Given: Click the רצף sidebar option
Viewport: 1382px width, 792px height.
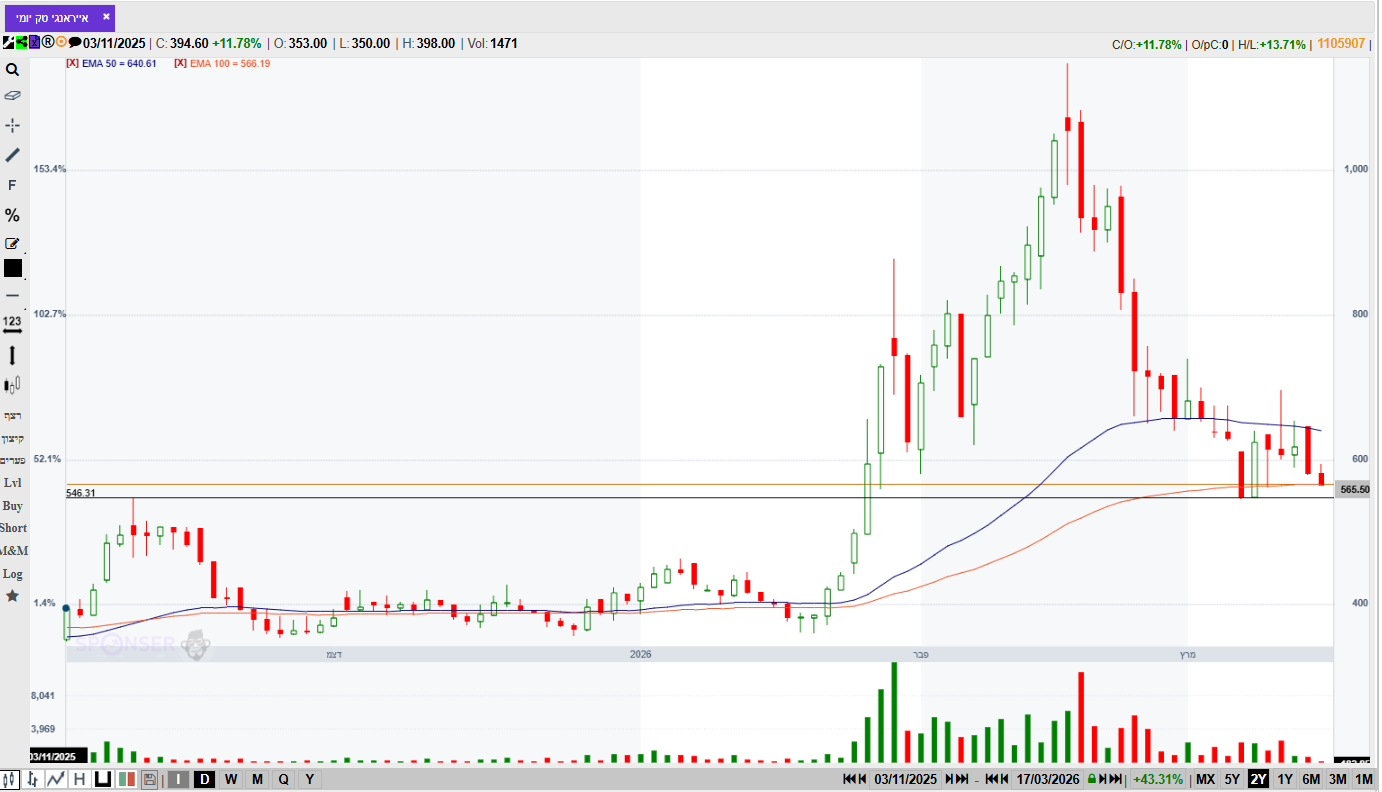Looking at the screenshot, I should click(x=12, y=415).
